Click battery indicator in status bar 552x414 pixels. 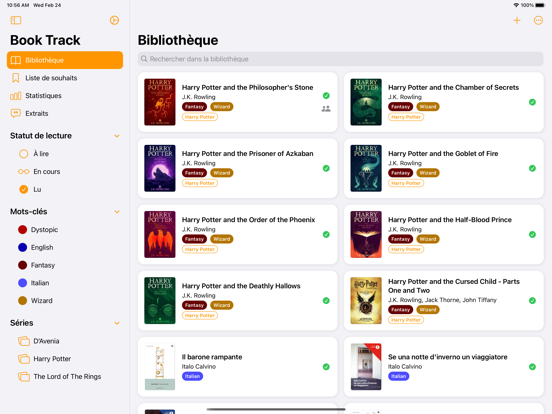(540, 5)
